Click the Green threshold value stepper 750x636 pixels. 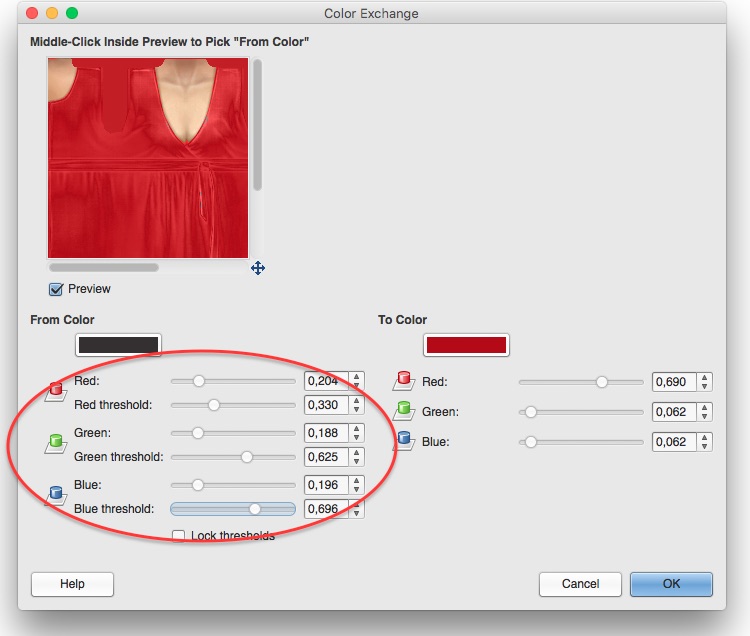tap(357, 457)
